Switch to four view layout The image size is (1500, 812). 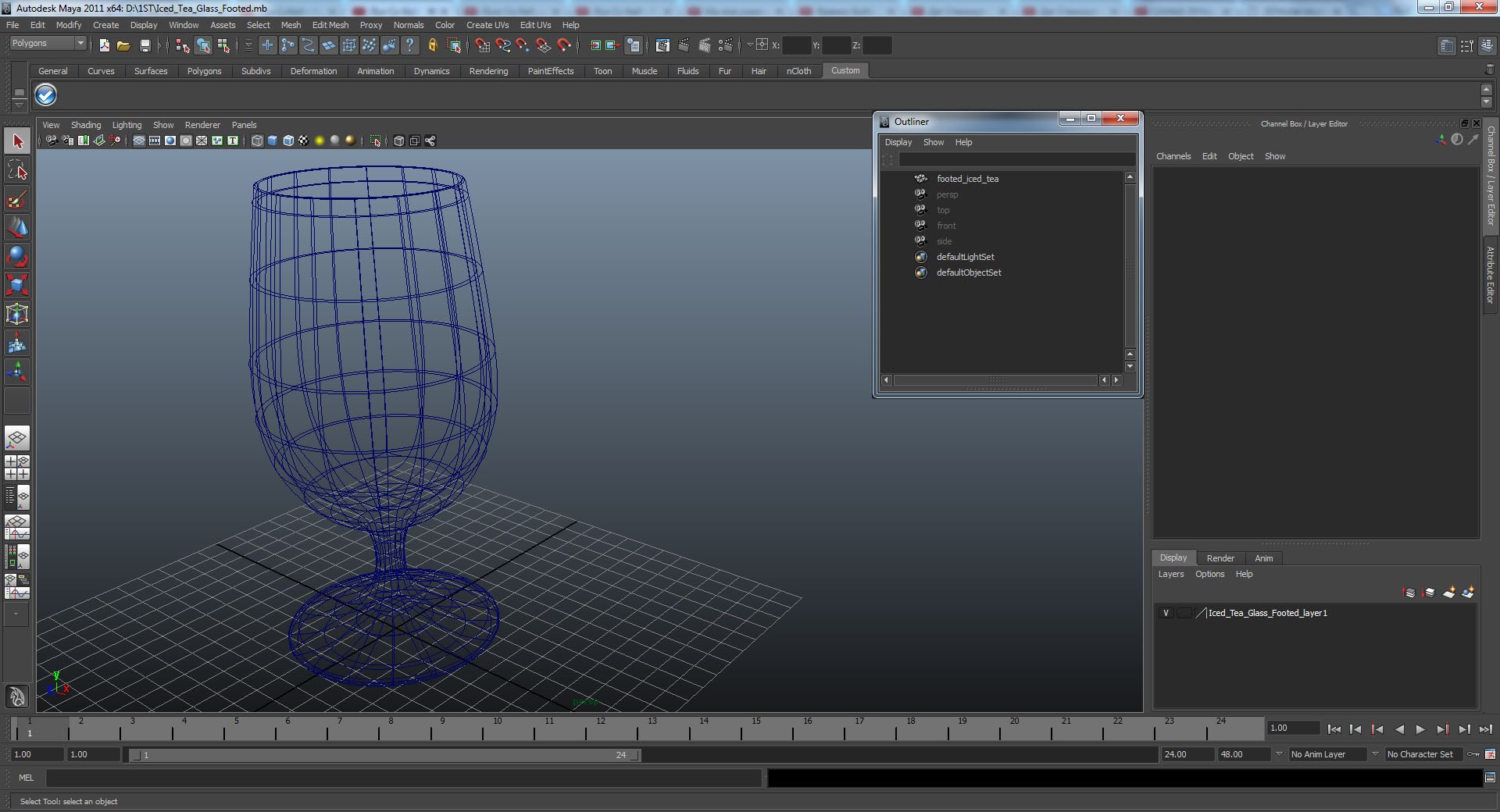click(17, 467)
